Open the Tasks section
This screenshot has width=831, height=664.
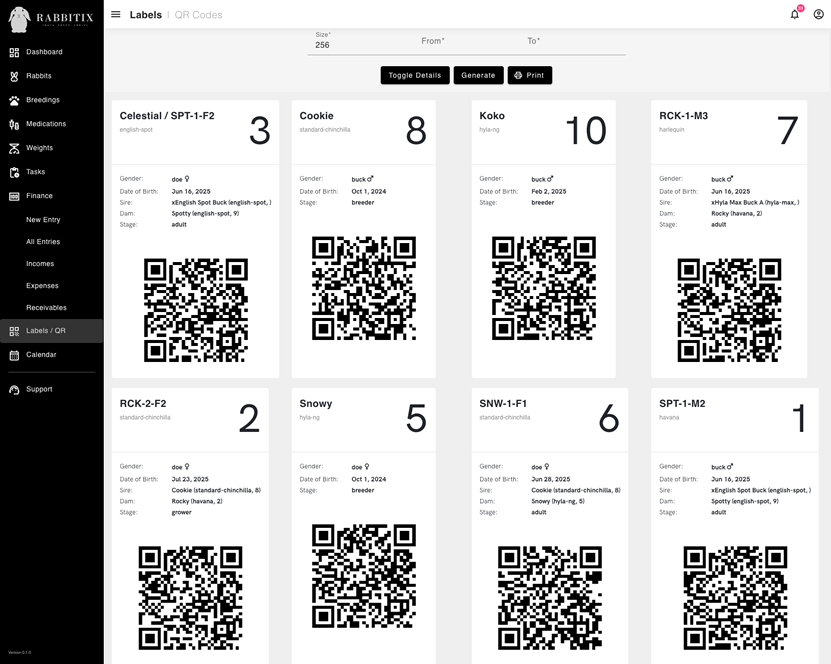[x=36, y=171]
